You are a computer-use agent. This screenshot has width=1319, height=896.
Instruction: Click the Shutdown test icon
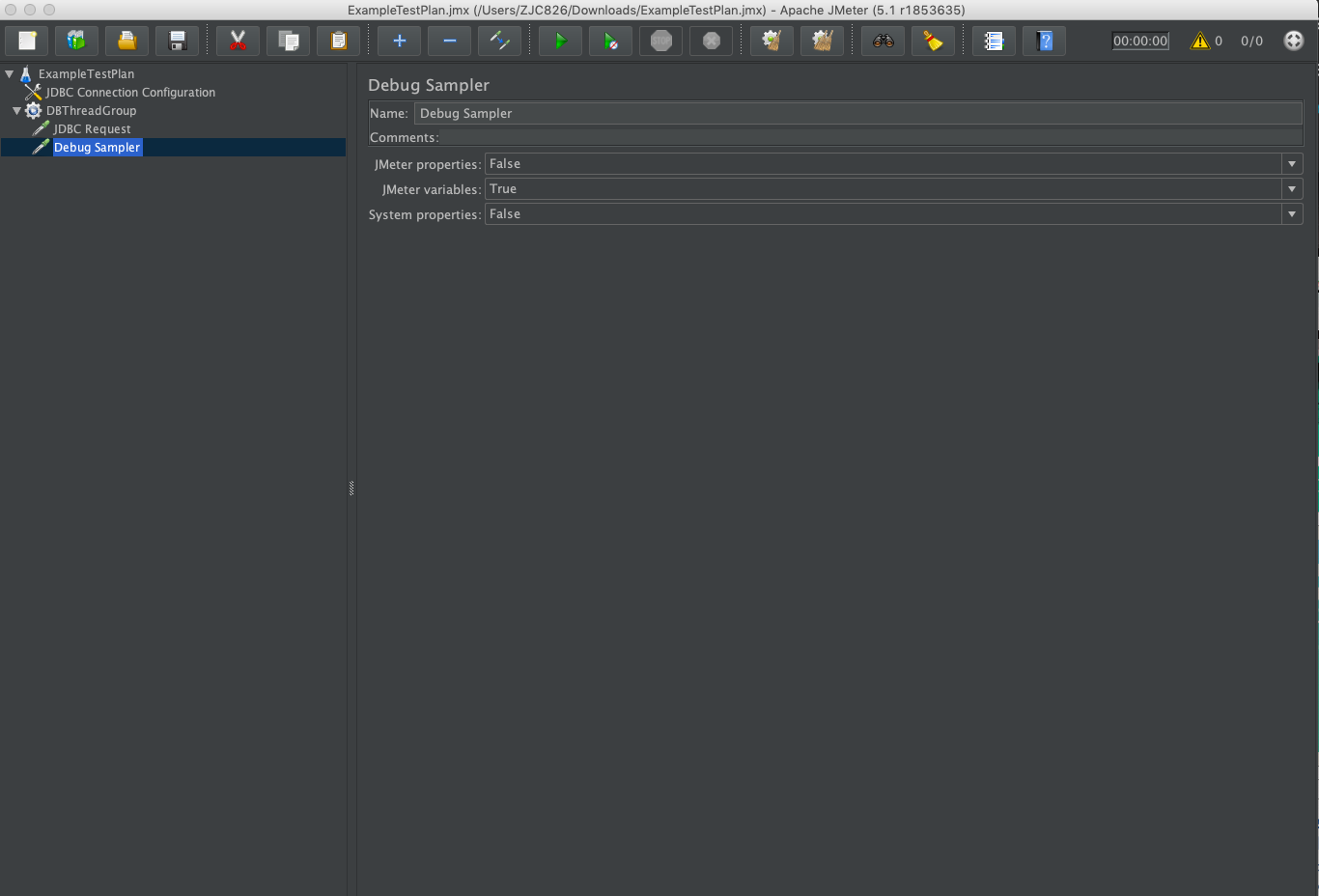(711, 41)
